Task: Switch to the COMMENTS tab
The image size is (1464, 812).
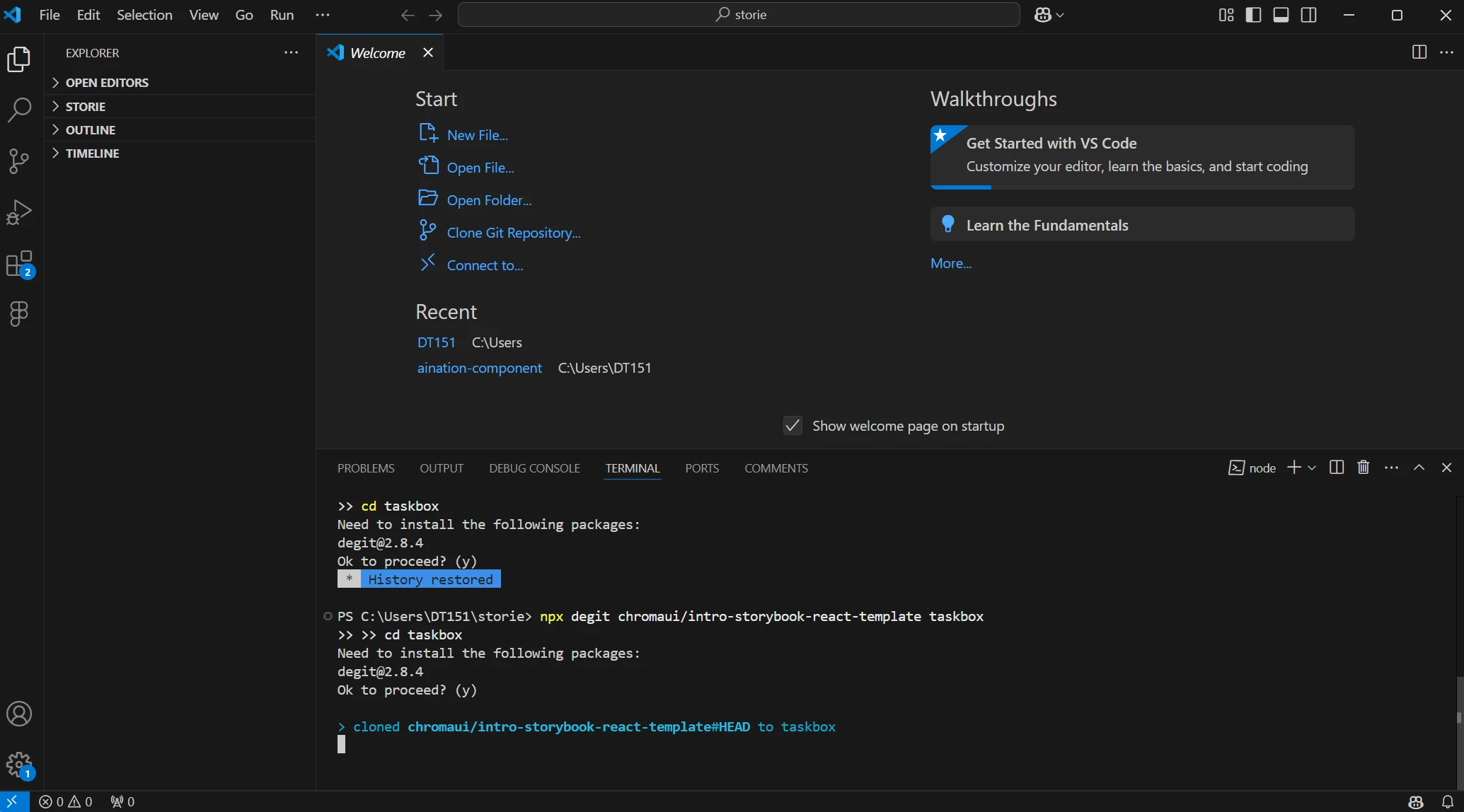Action: [x=776, y=468]
